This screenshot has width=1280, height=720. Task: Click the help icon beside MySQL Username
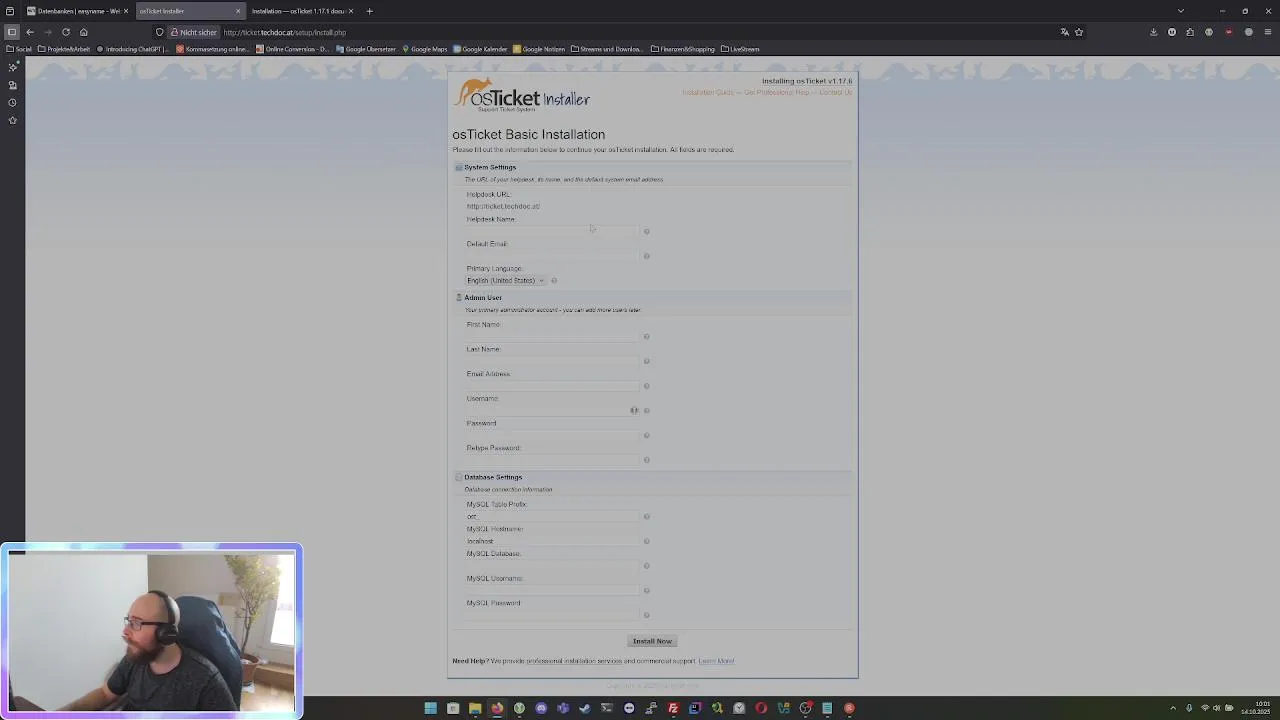pyautogui.click(x=646, y=590)
